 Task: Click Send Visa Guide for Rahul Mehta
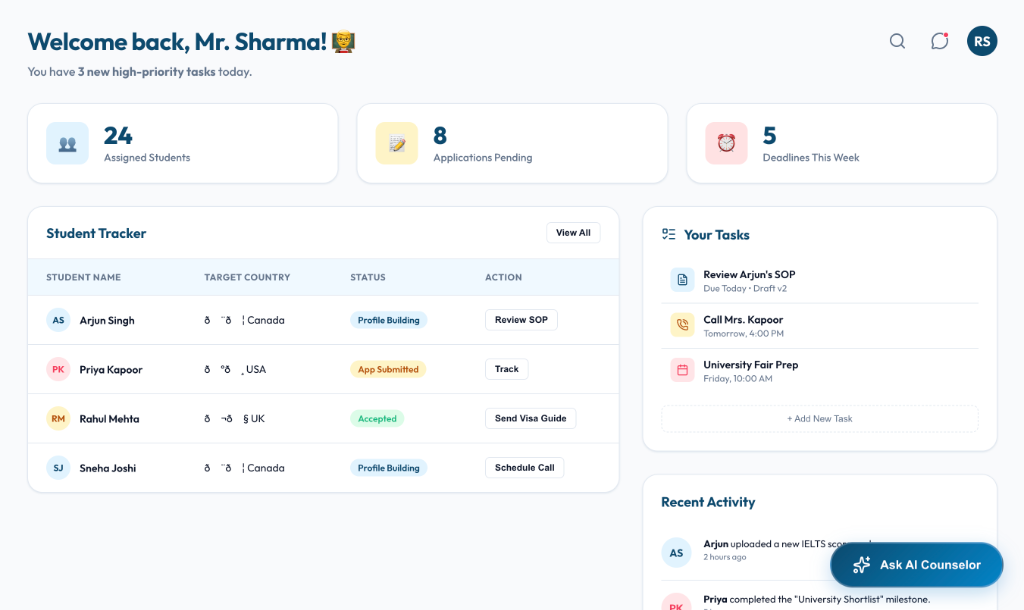click(530, 418)
